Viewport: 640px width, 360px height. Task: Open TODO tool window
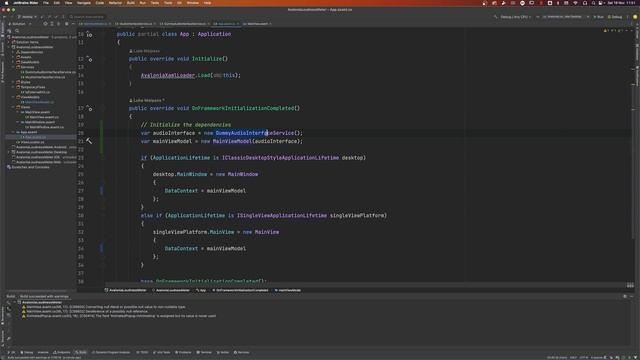click(x=142, y=352)
